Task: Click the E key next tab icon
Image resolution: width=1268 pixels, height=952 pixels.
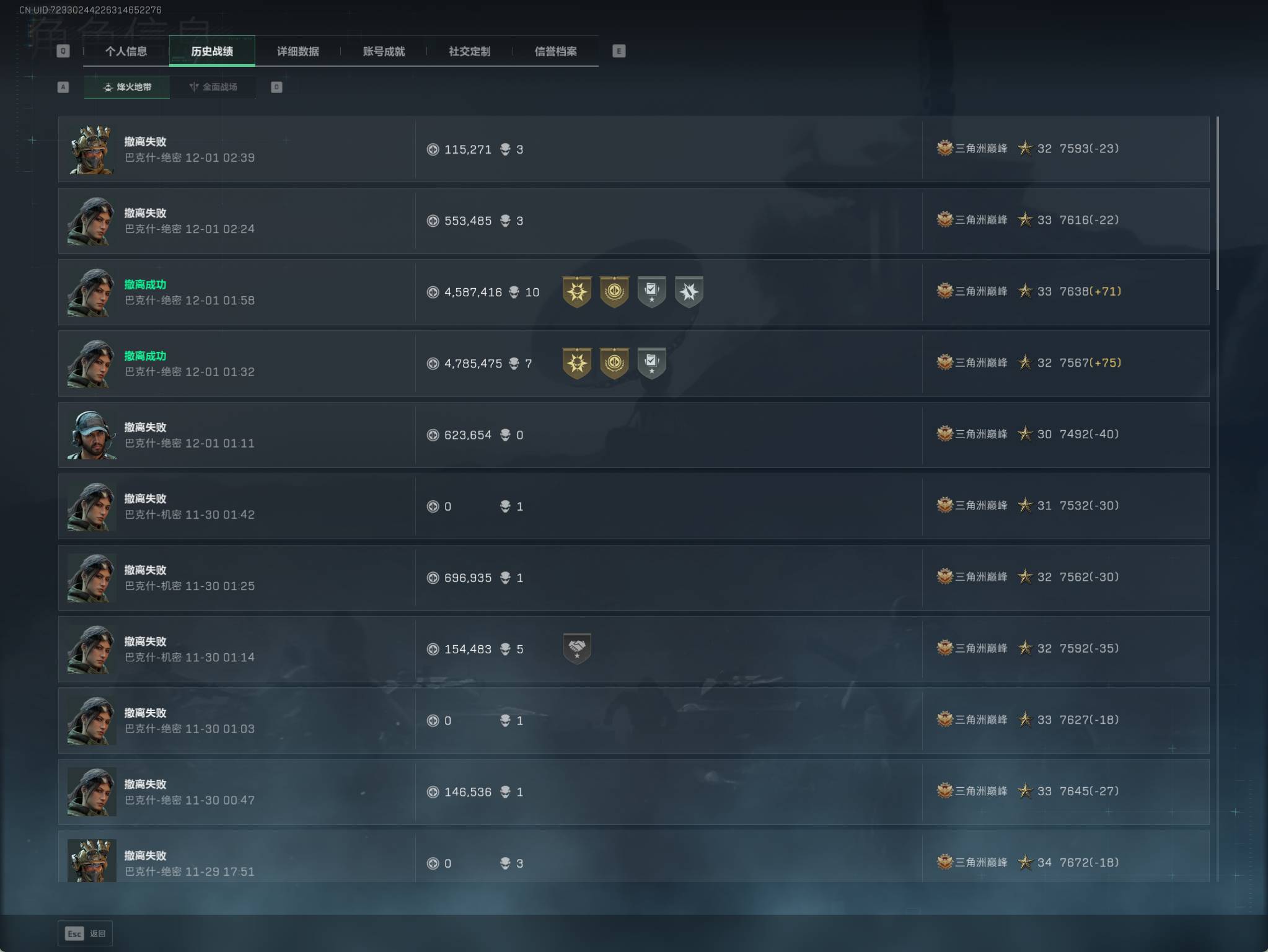Action: pos(619,51)
